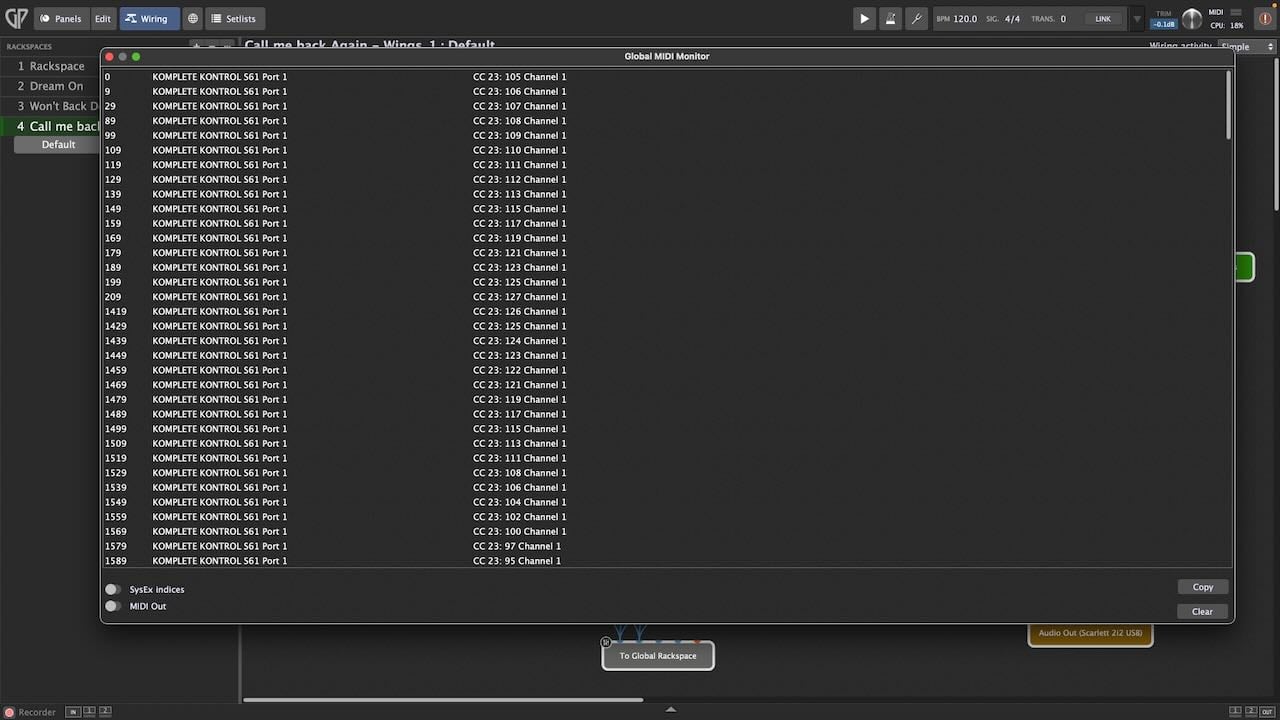This screenshot has height=720, width=1280.
Task: Click the Recorder record icon
Action: (x=10, y=712)
